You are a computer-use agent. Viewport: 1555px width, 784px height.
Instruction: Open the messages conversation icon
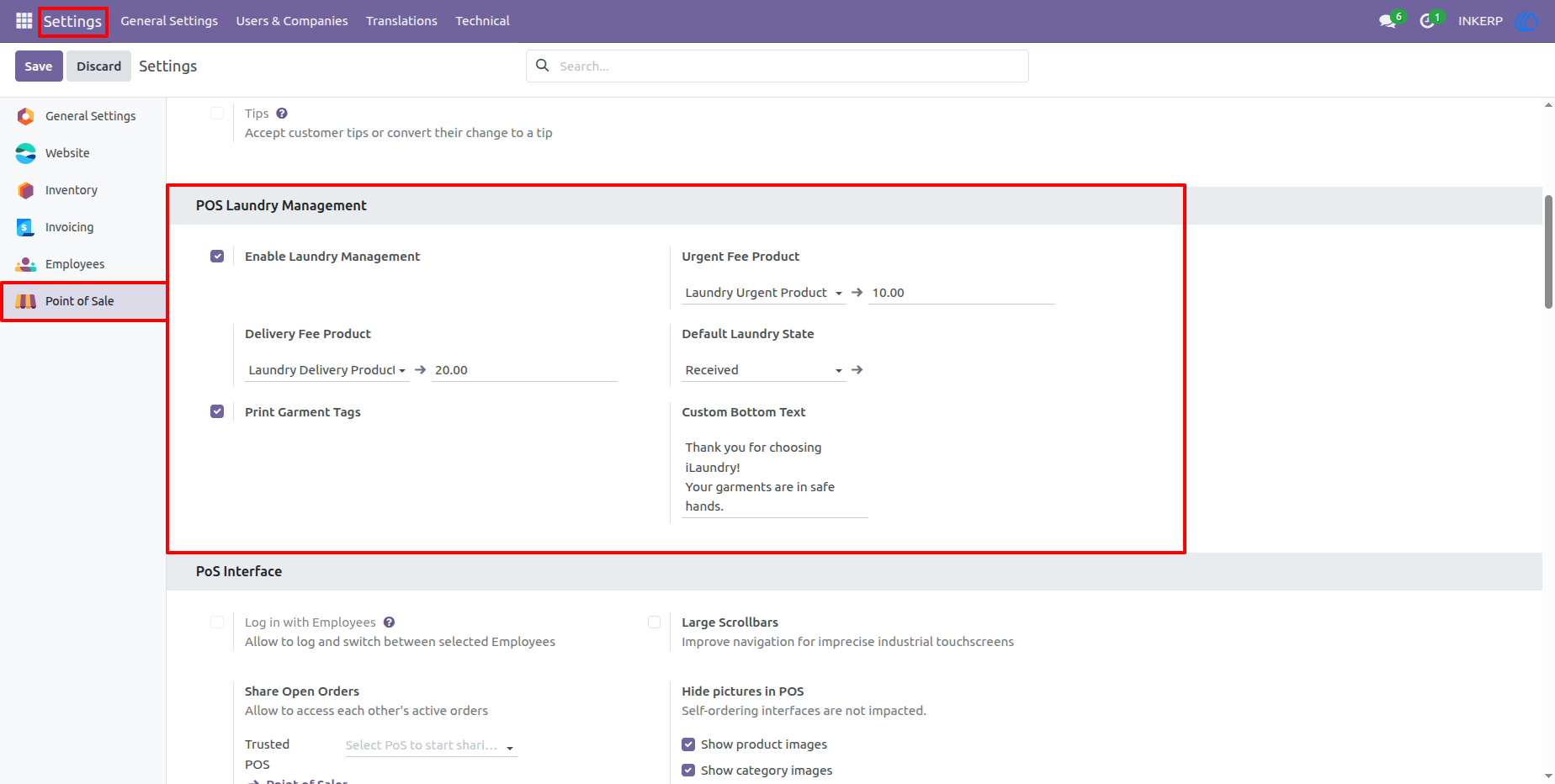[x=1388, y=21]
